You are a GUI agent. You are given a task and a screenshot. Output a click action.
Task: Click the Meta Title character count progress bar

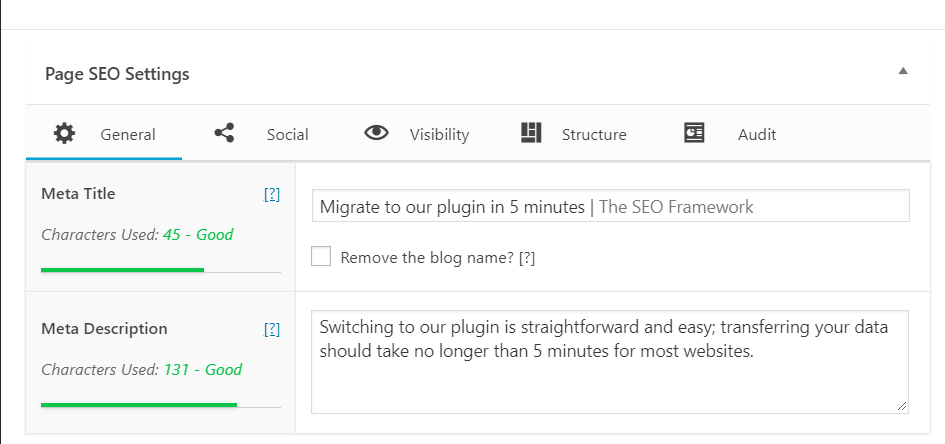pos(160,270)
